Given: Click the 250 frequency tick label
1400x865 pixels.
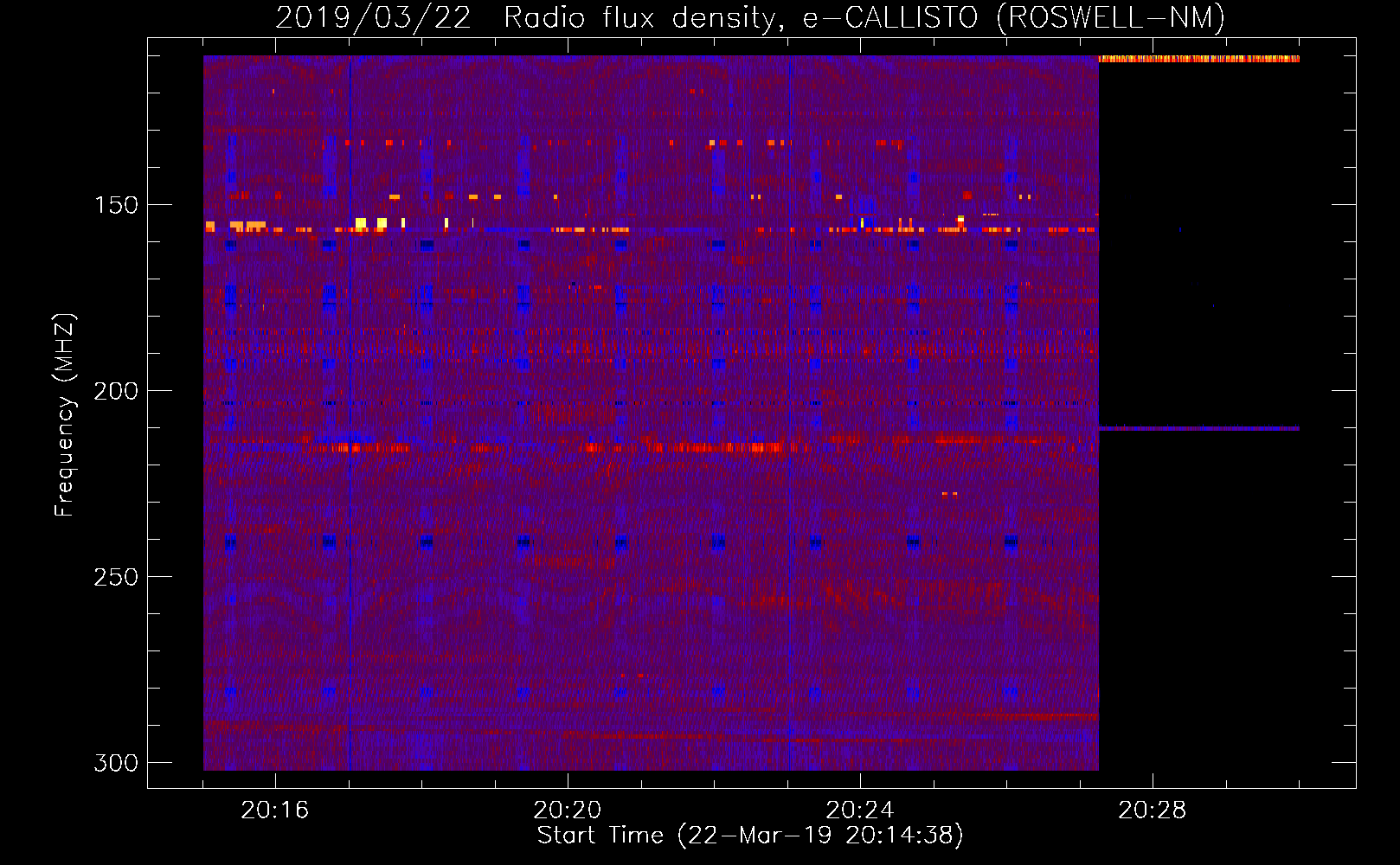Looking at the screenshot, I should coord(116,577).
